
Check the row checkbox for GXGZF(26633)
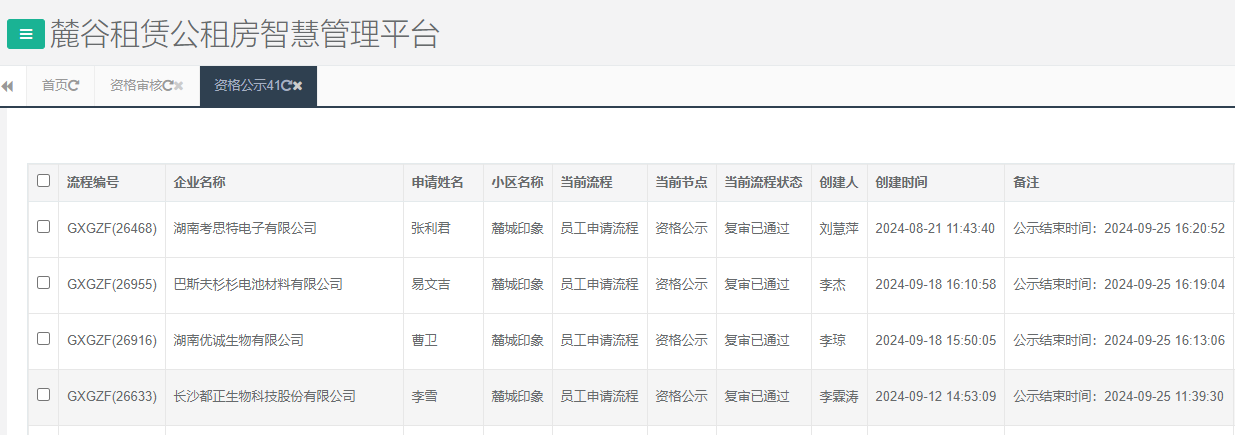43,395
